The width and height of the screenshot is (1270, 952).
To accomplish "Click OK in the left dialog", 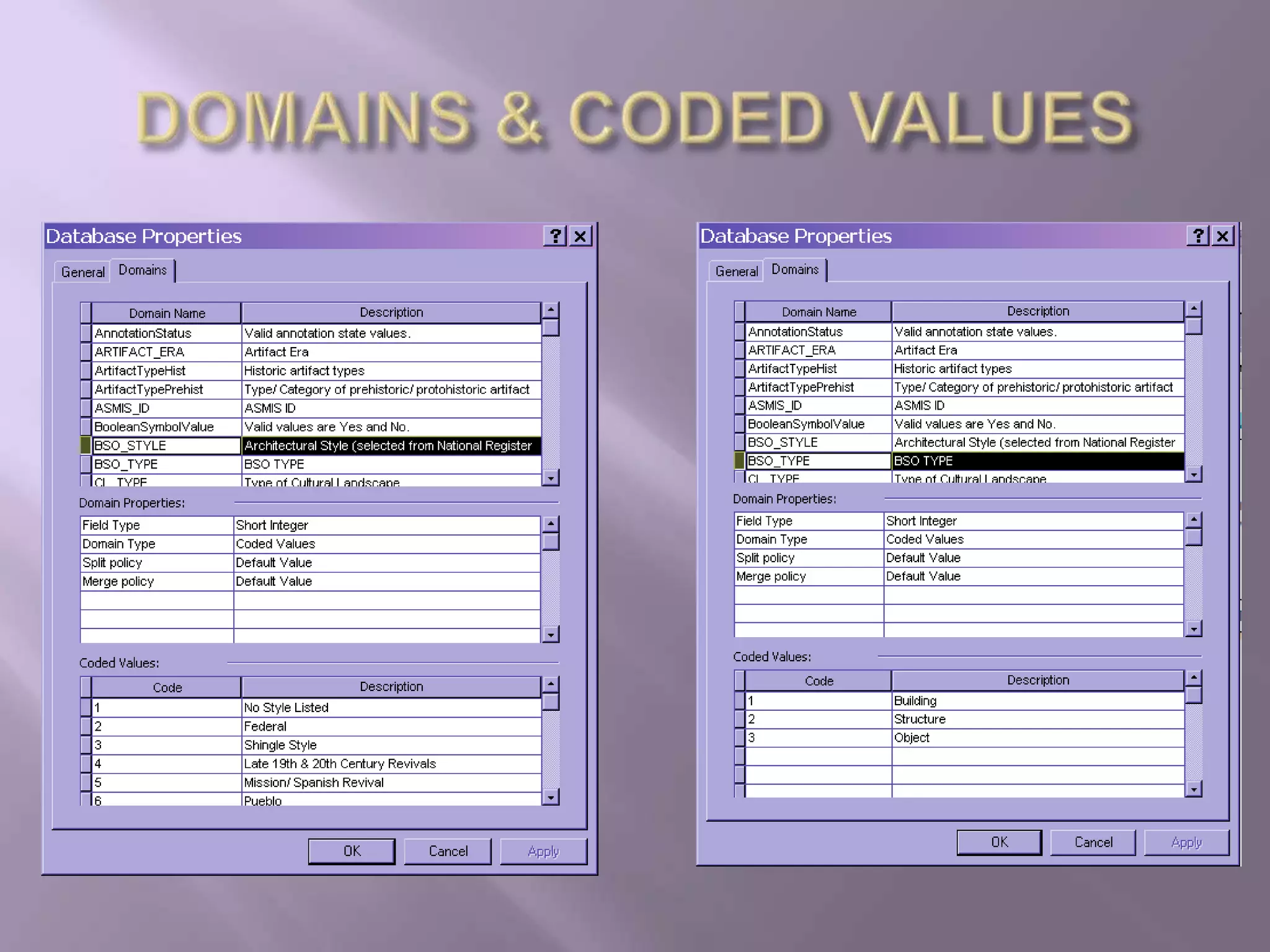I will coord(352,851).
